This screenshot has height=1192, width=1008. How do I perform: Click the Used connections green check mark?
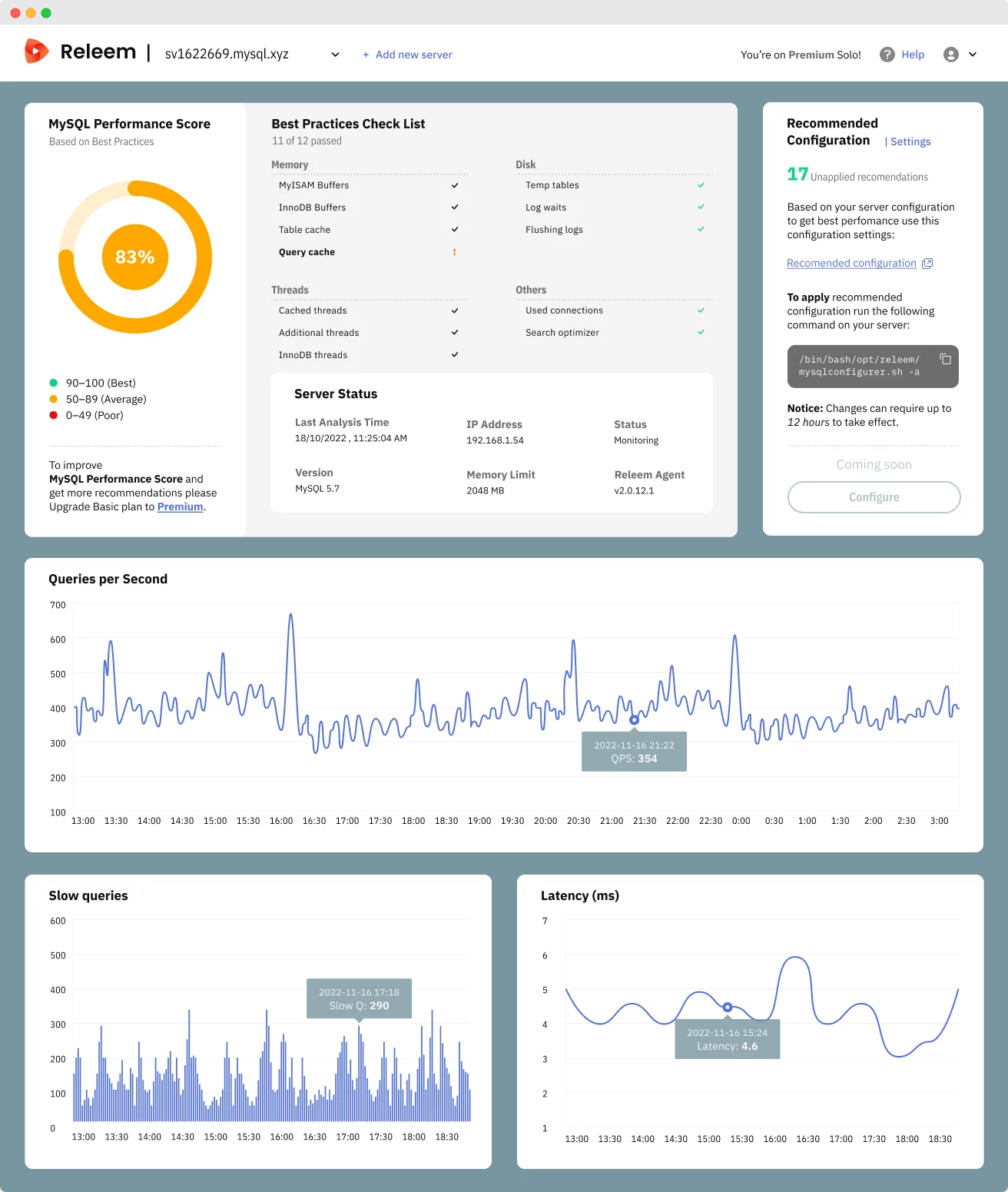tap(701, 310)
